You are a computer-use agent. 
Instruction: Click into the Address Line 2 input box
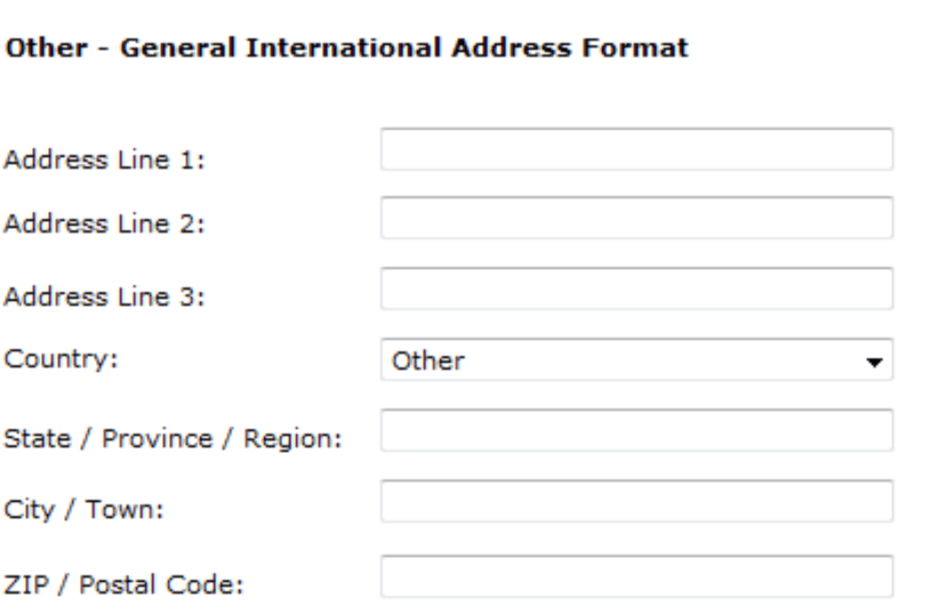click(636, 218)
